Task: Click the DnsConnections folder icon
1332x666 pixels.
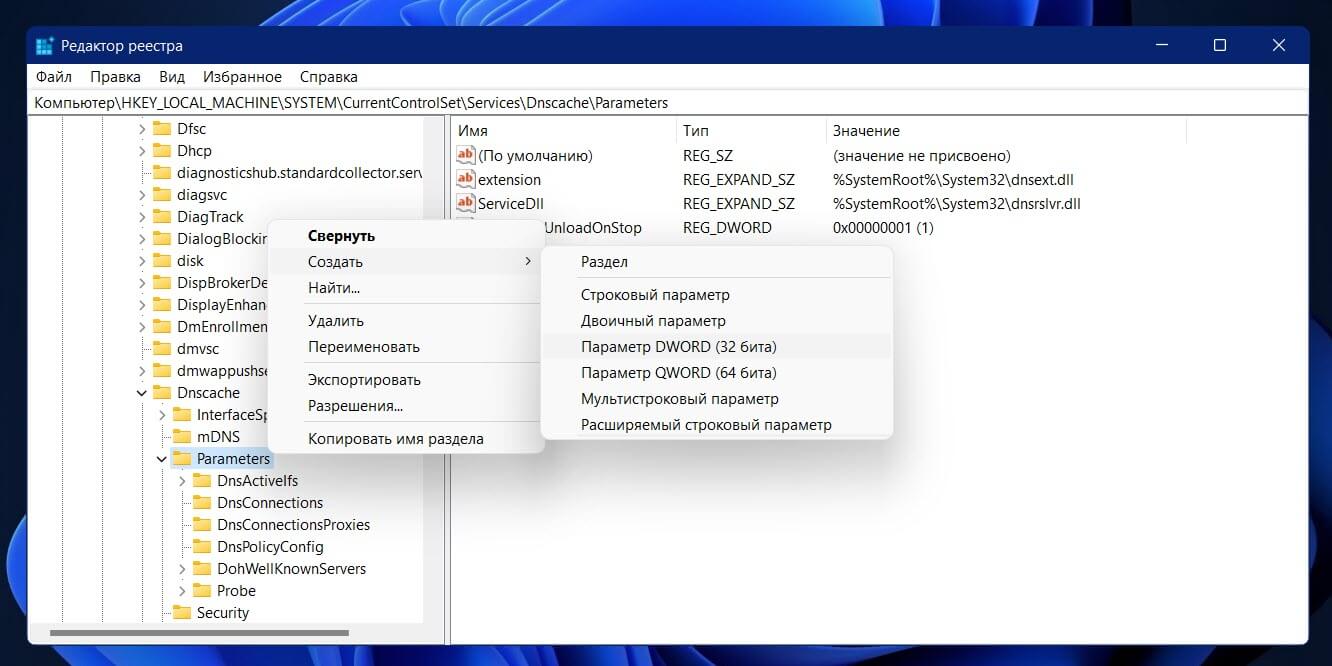Action: pyautogui.click(x=202, y=503)
